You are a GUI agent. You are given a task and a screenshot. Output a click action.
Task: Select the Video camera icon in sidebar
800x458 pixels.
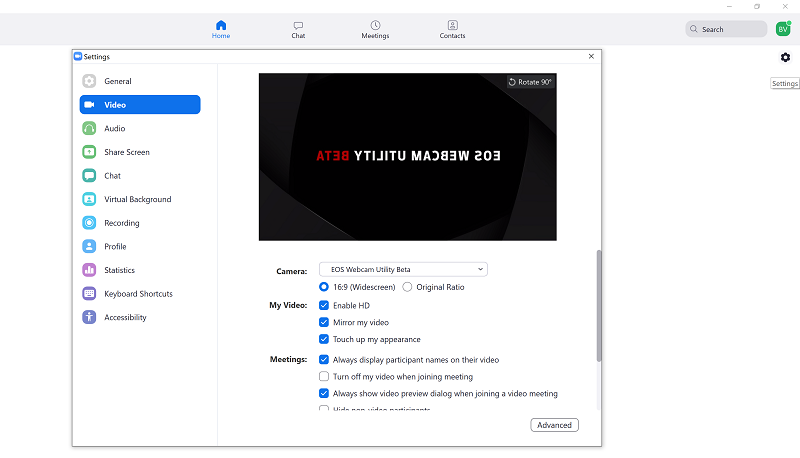click(89, 105)
